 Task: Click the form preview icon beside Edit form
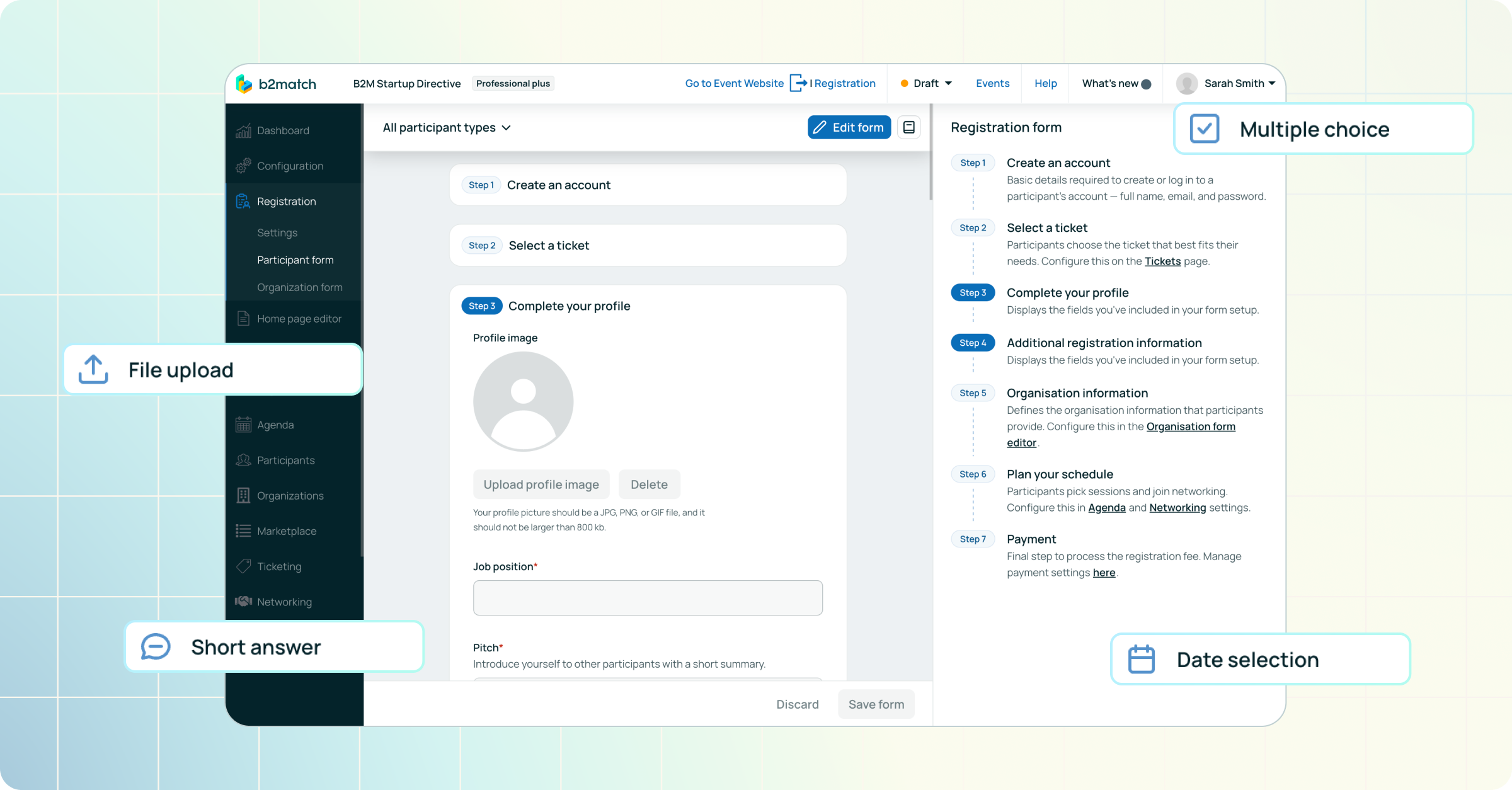pyautogui.click(x=908, y=127)
